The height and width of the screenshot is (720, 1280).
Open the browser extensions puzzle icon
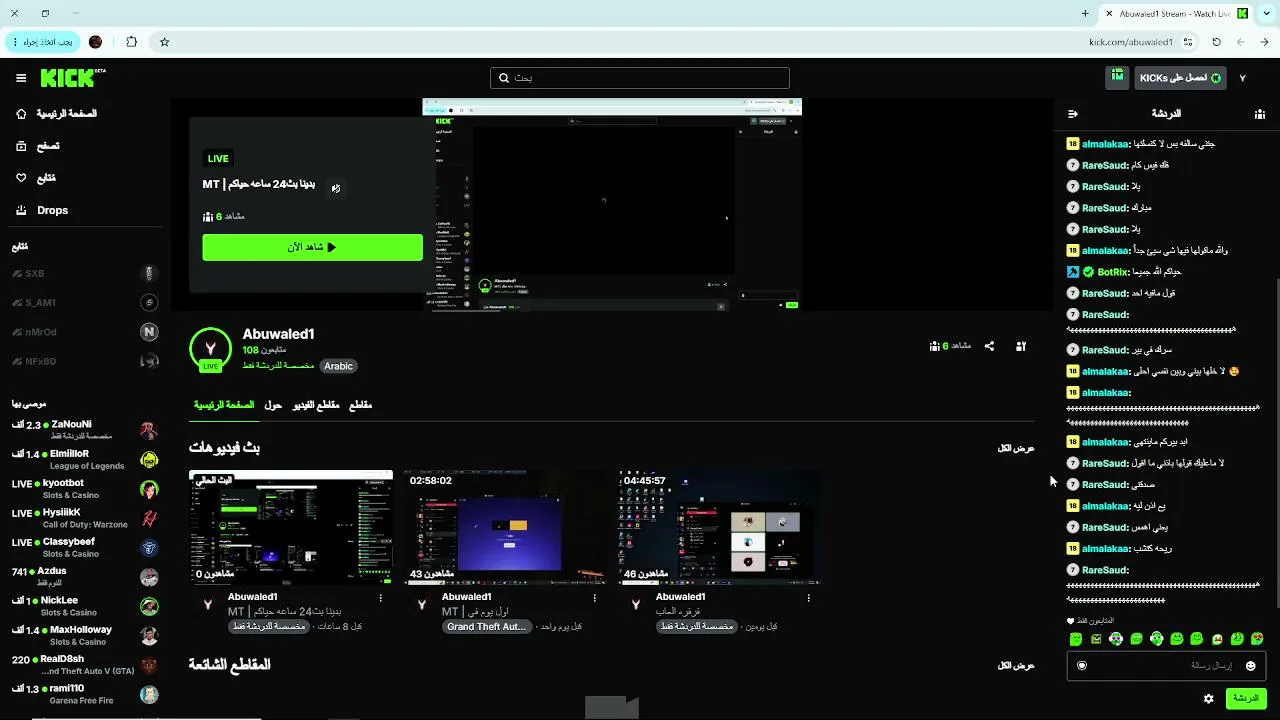132,42
